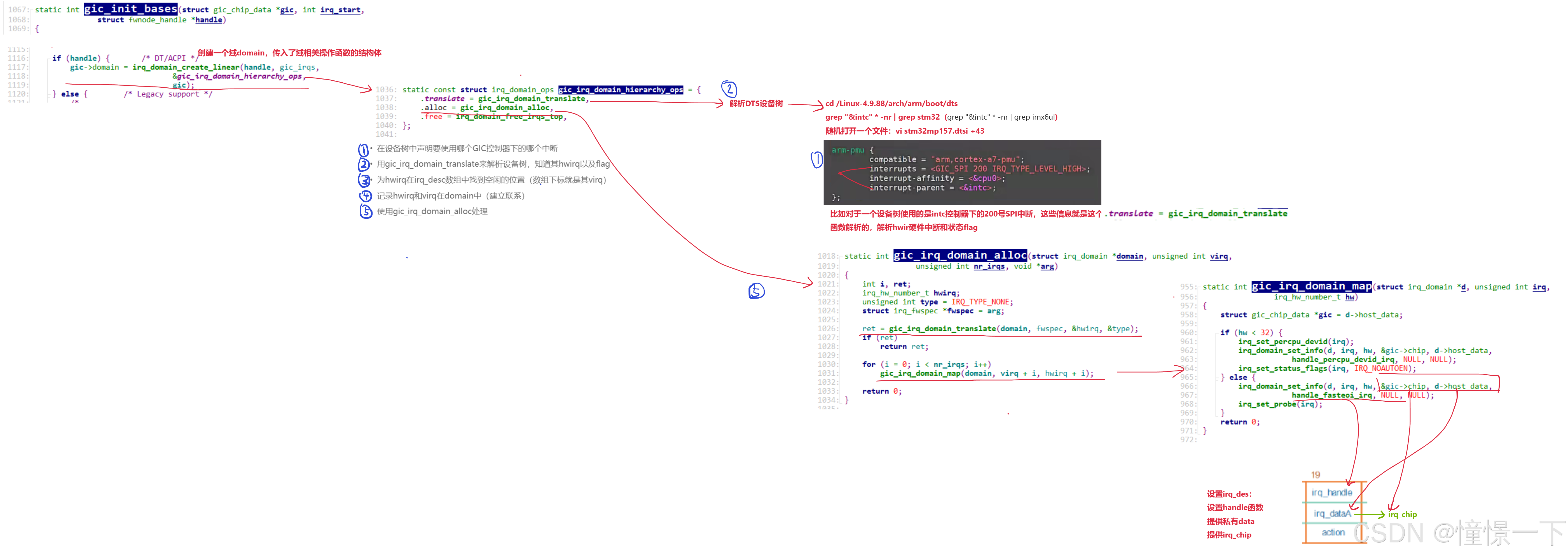Click '提供irq_chip' red text

pos(1229,535)
